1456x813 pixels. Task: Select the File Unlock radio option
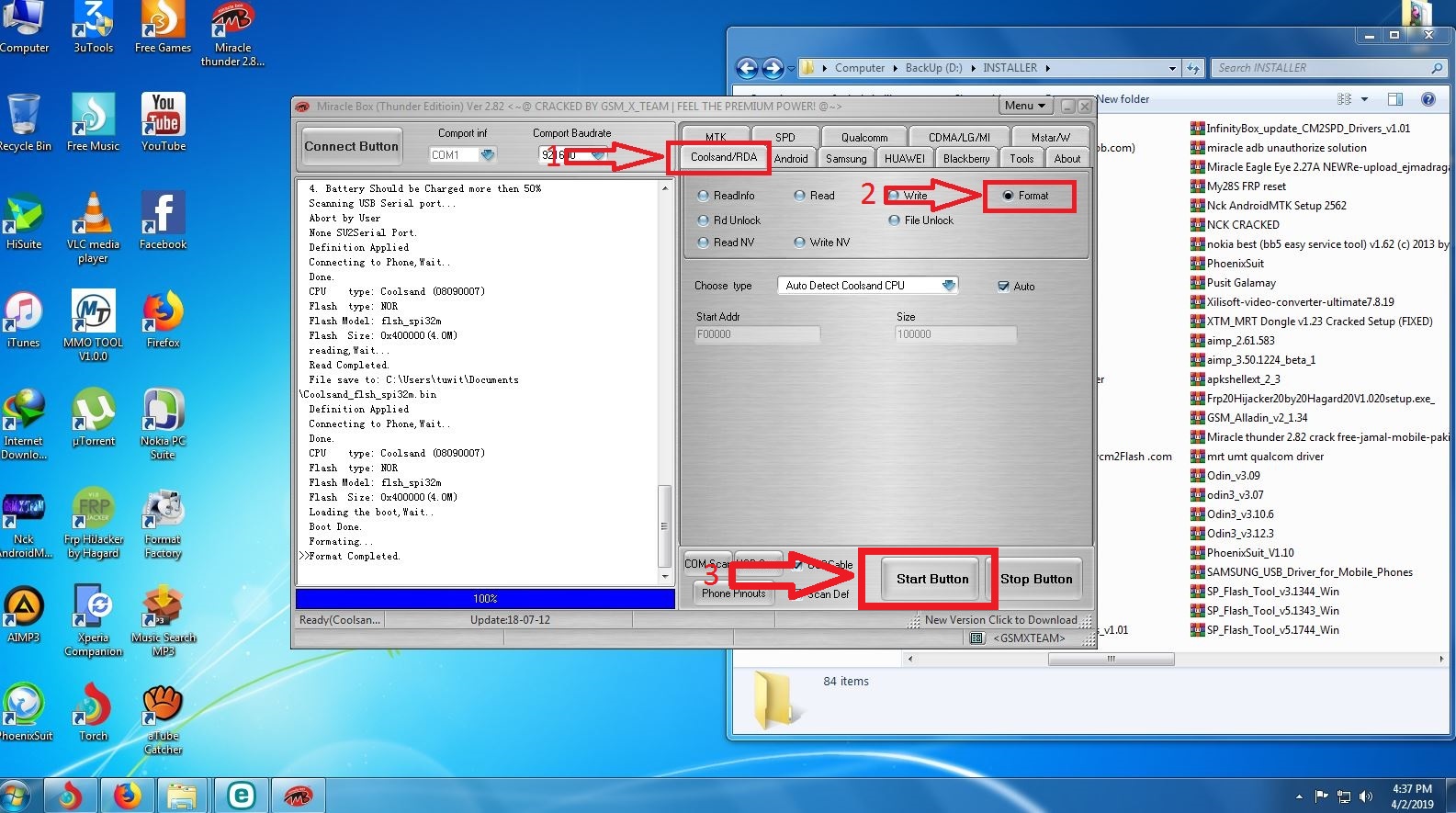pos(921,220)
